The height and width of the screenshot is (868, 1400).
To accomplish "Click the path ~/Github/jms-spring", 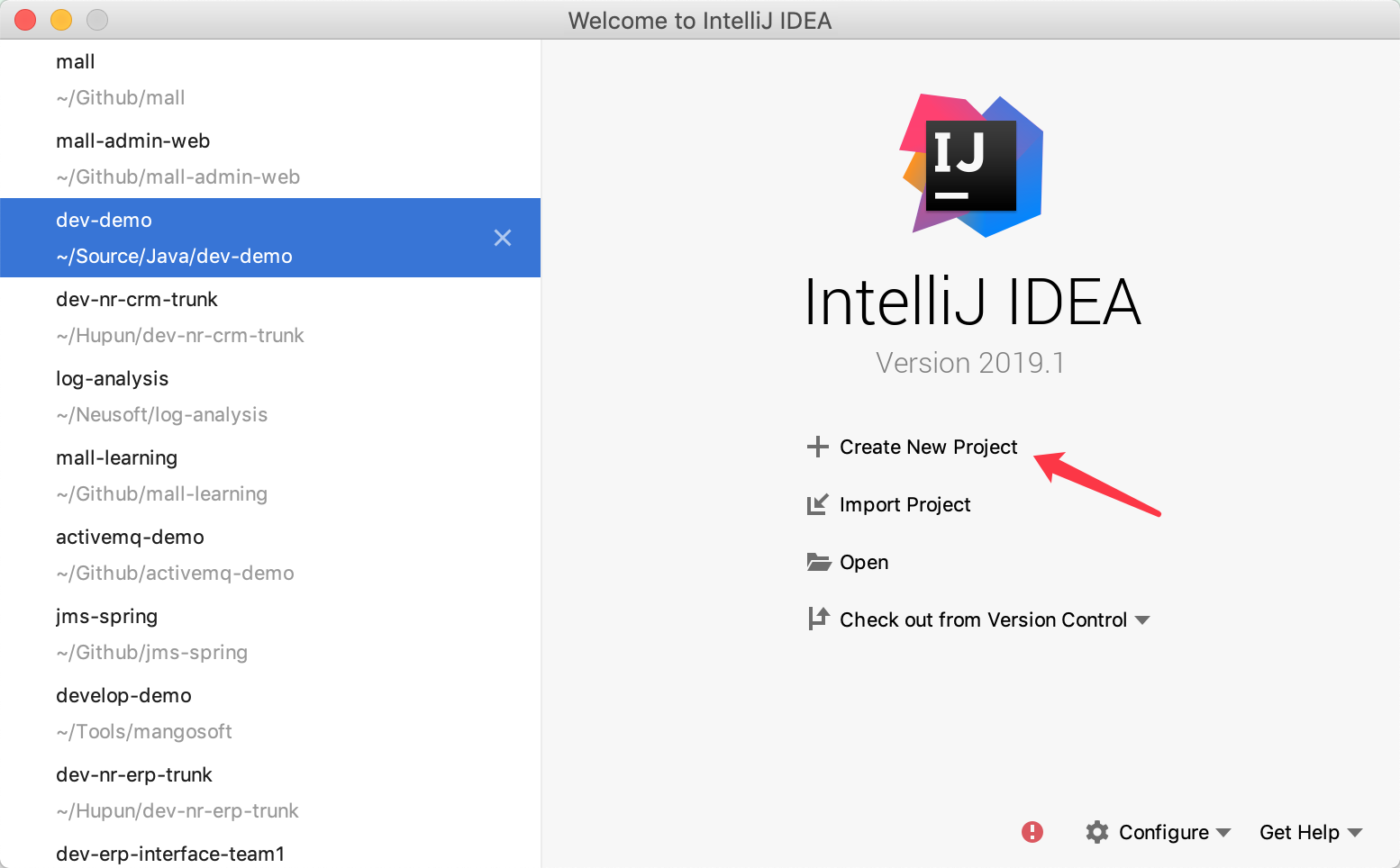I will [x=151, y=652].
